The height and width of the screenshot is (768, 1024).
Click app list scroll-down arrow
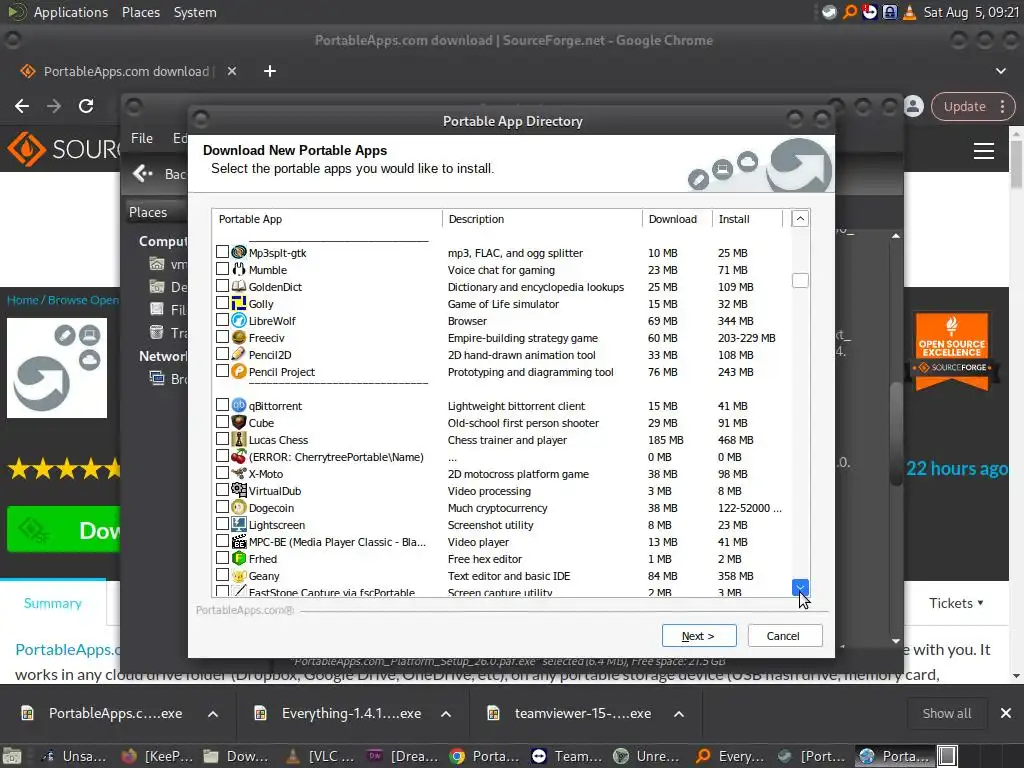[800, 587]
